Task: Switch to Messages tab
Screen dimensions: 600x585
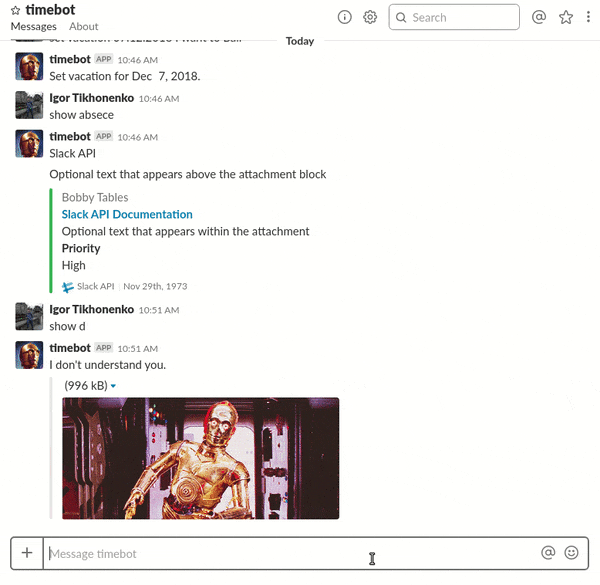Action: click(x=34, y=26)
